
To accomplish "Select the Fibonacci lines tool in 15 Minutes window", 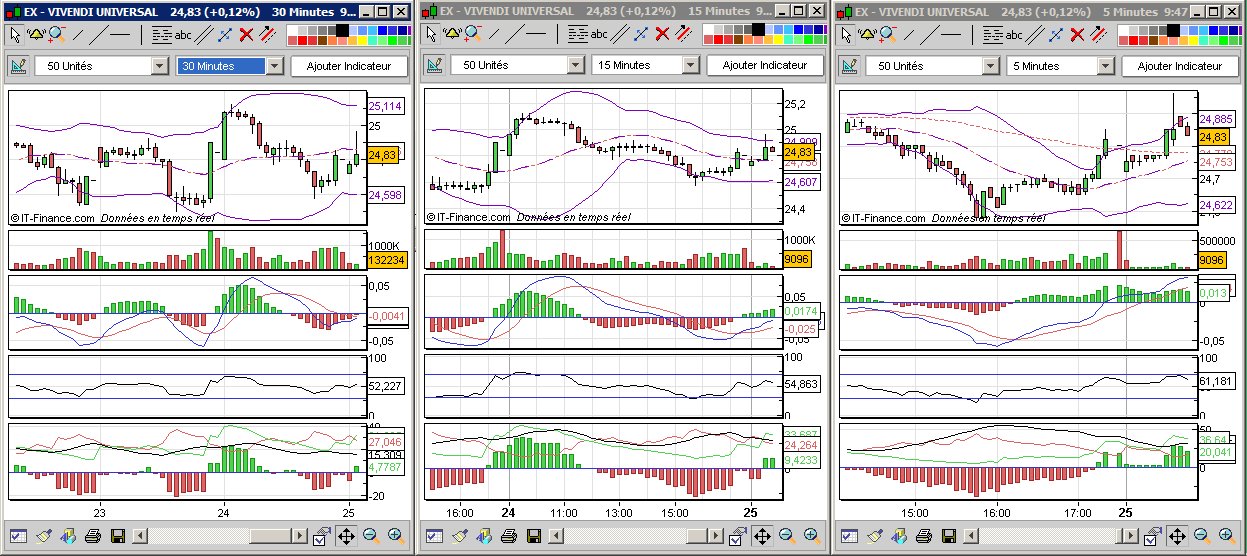I will coord(577,34).
